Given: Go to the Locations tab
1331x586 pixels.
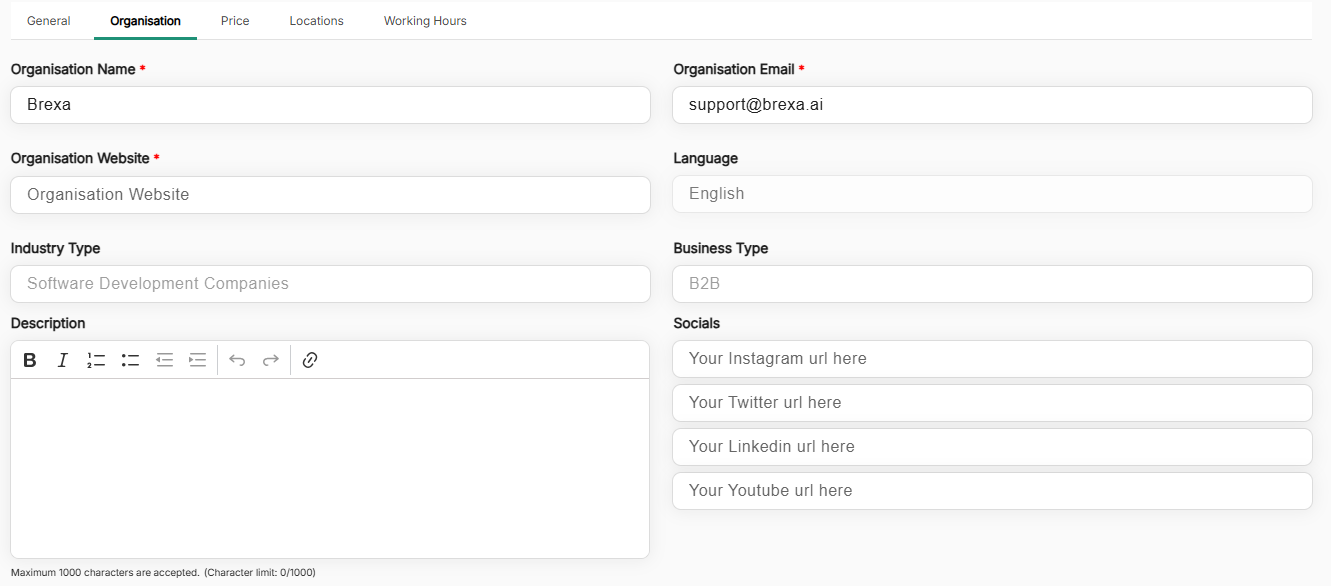Looking at the screenshot, I should (316, 21).
